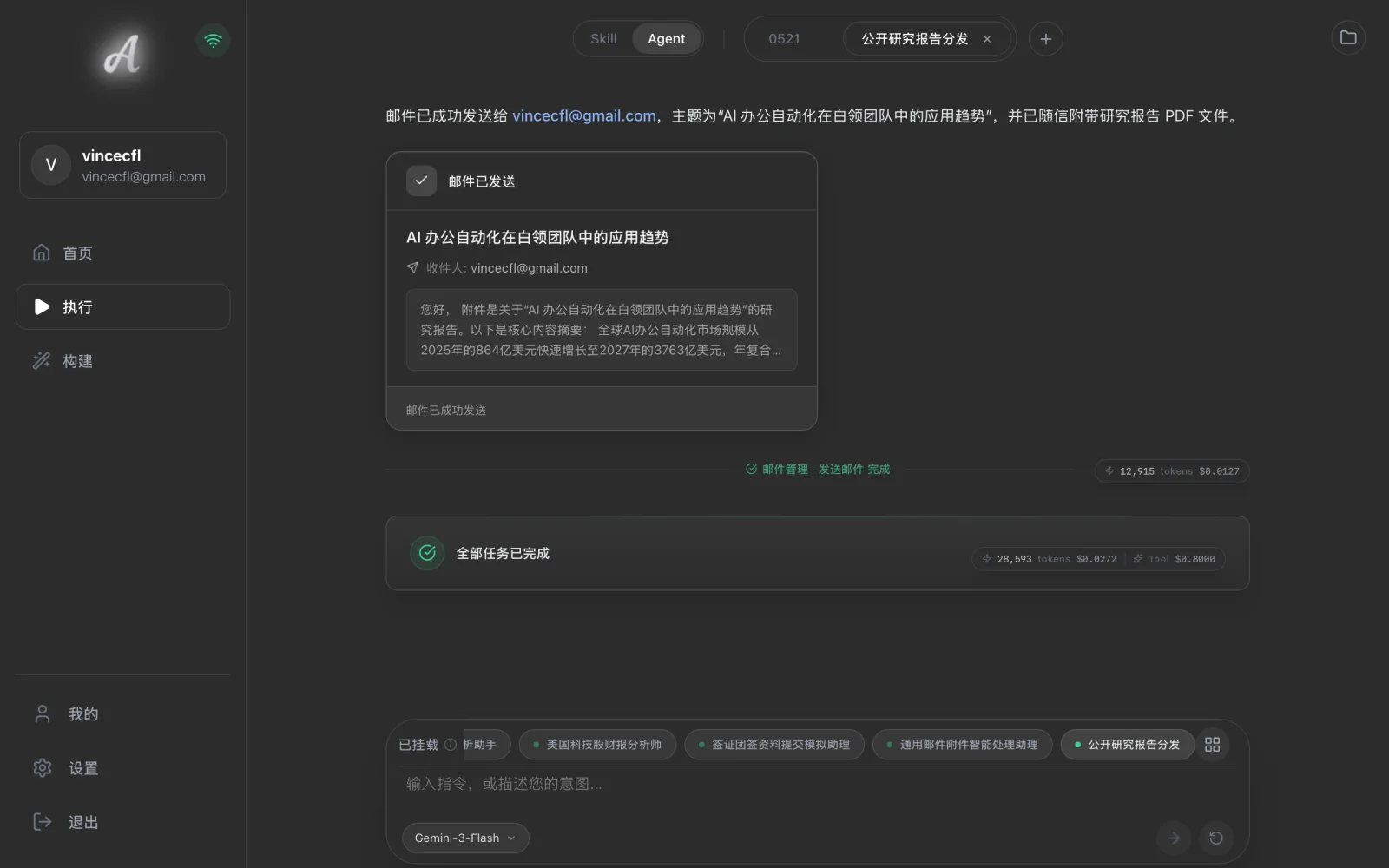The width and height of the screenshot is (1389, 868).
Task: Open the email body preview box
Action: click(x=602, y=330)
